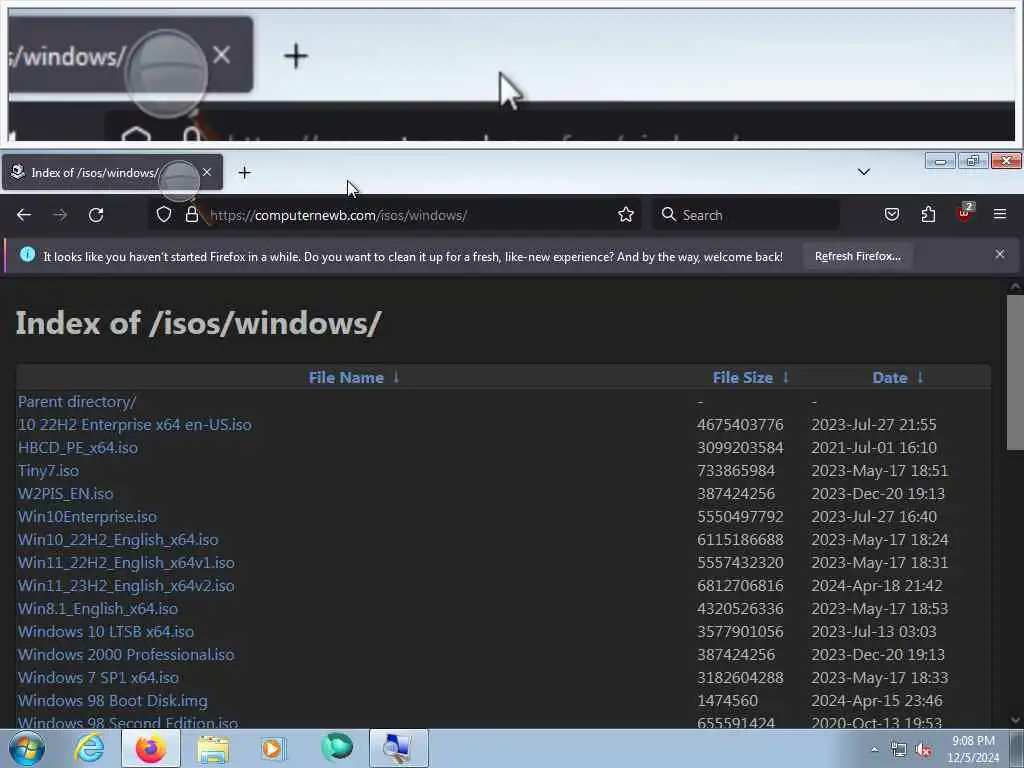Click Windows 98 Boot Disk.img link

(x=113, y=701)
